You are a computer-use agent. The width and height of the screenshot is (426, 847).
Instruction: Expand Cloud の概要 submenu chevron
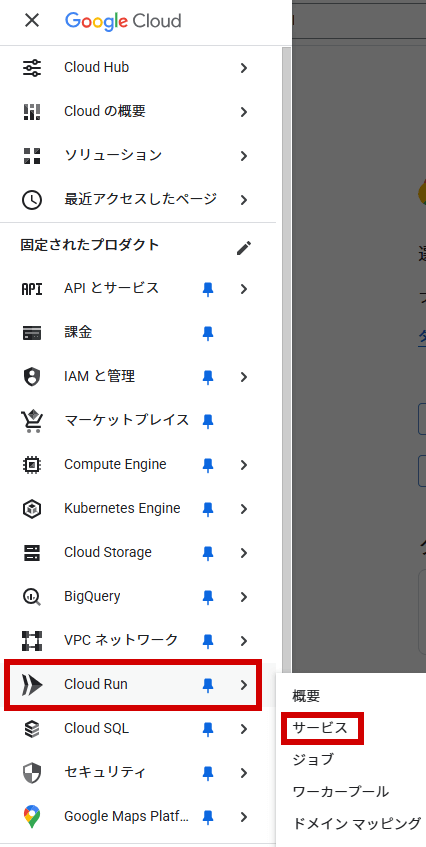click(244, 112)
